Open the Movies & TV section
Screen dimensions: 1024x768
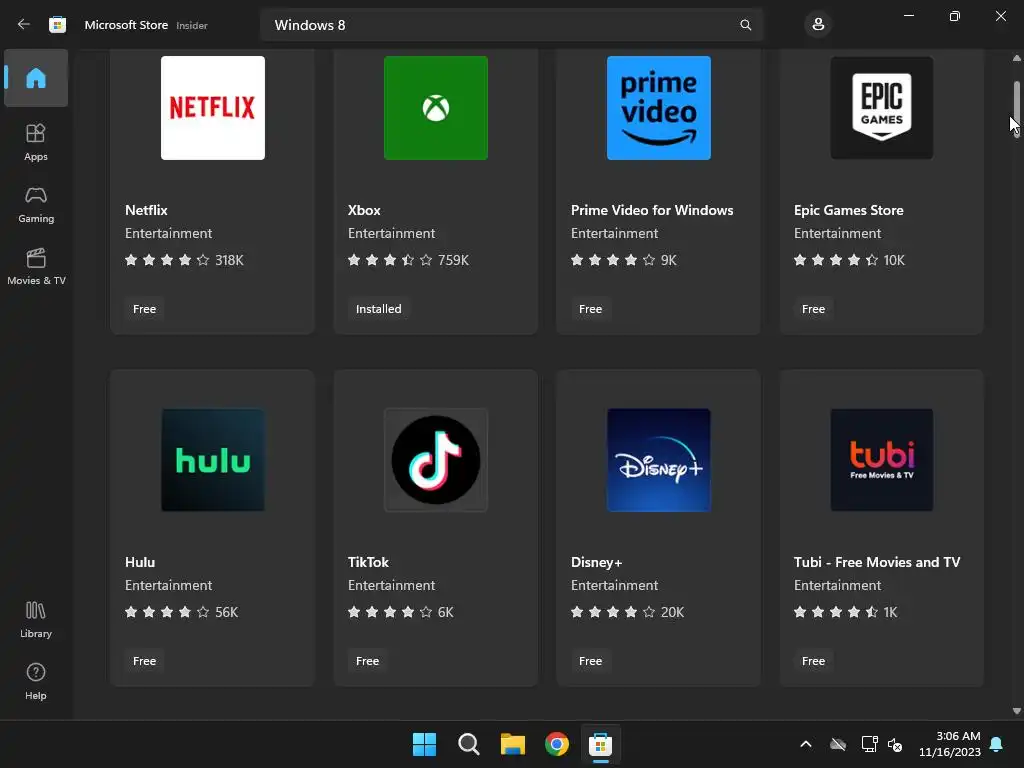pyautogui.click(x=36, y=266)
